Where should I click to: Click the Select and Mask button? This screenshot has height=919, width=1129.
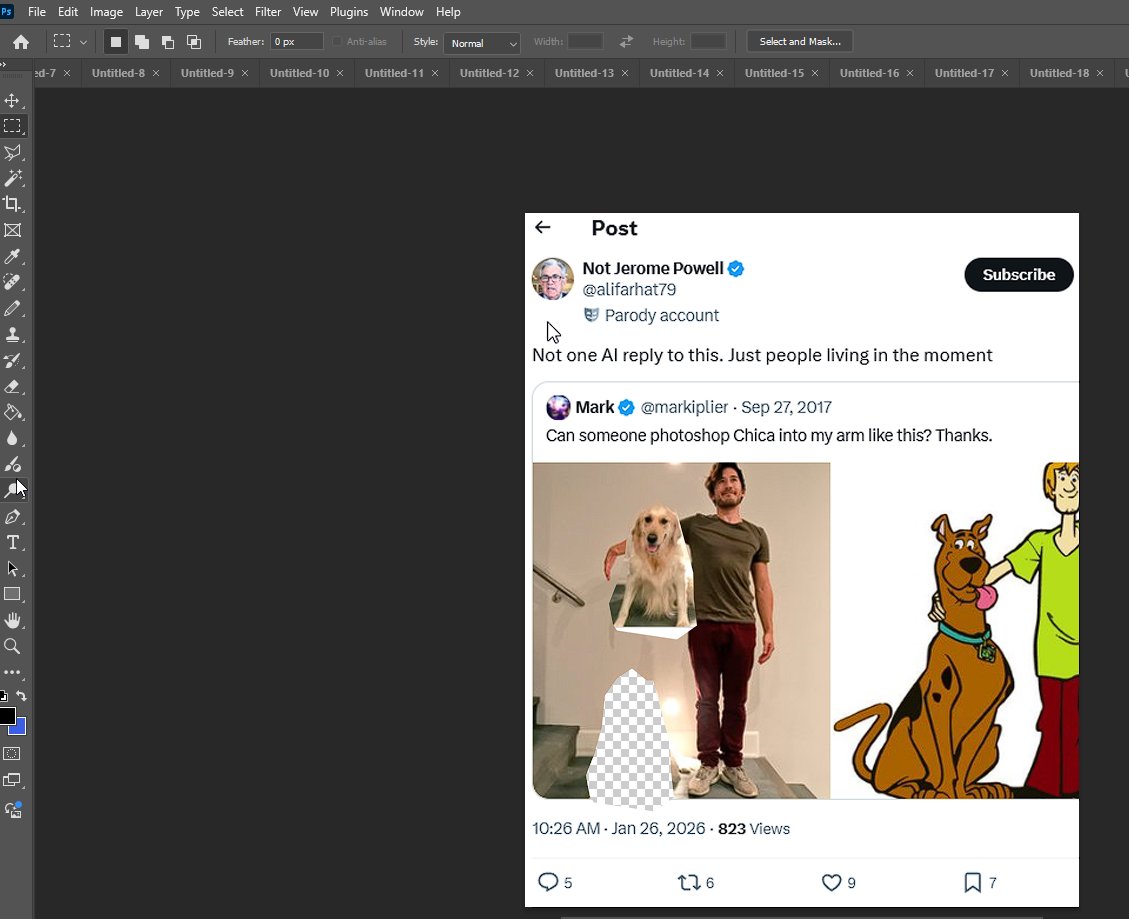click(x=800, y=42)
